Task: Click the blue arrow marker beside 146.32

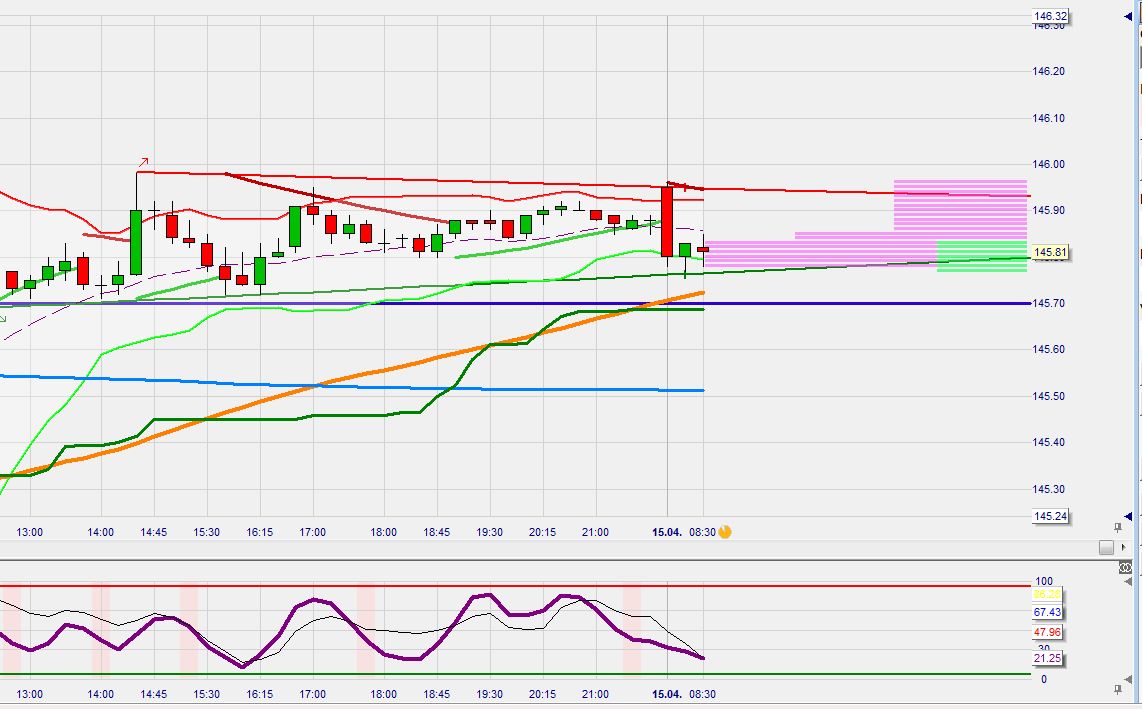Action: click(1128, 16)
